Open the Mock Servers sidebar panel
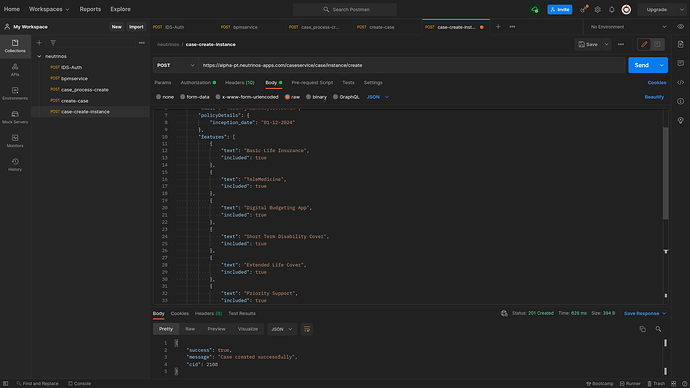690x388 pixels. tap(15, 117)
